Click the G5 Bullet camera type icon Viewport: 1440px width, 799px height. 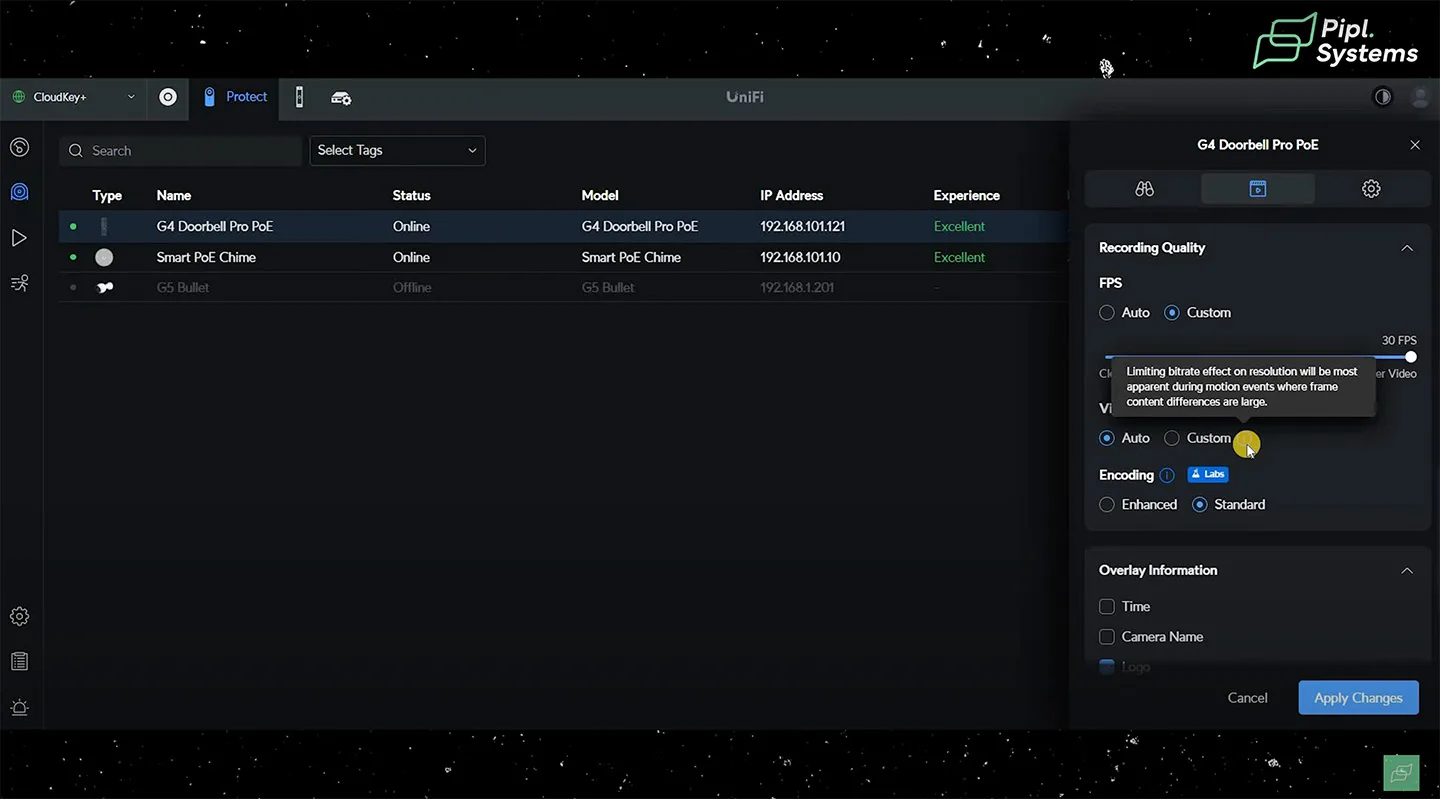(104, 288)
